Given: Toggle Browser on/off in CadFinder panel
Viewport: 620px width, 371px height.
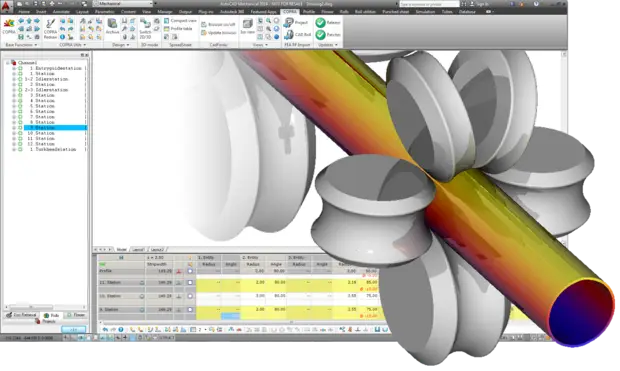Looking at the screenshot, I should [218, 25].
